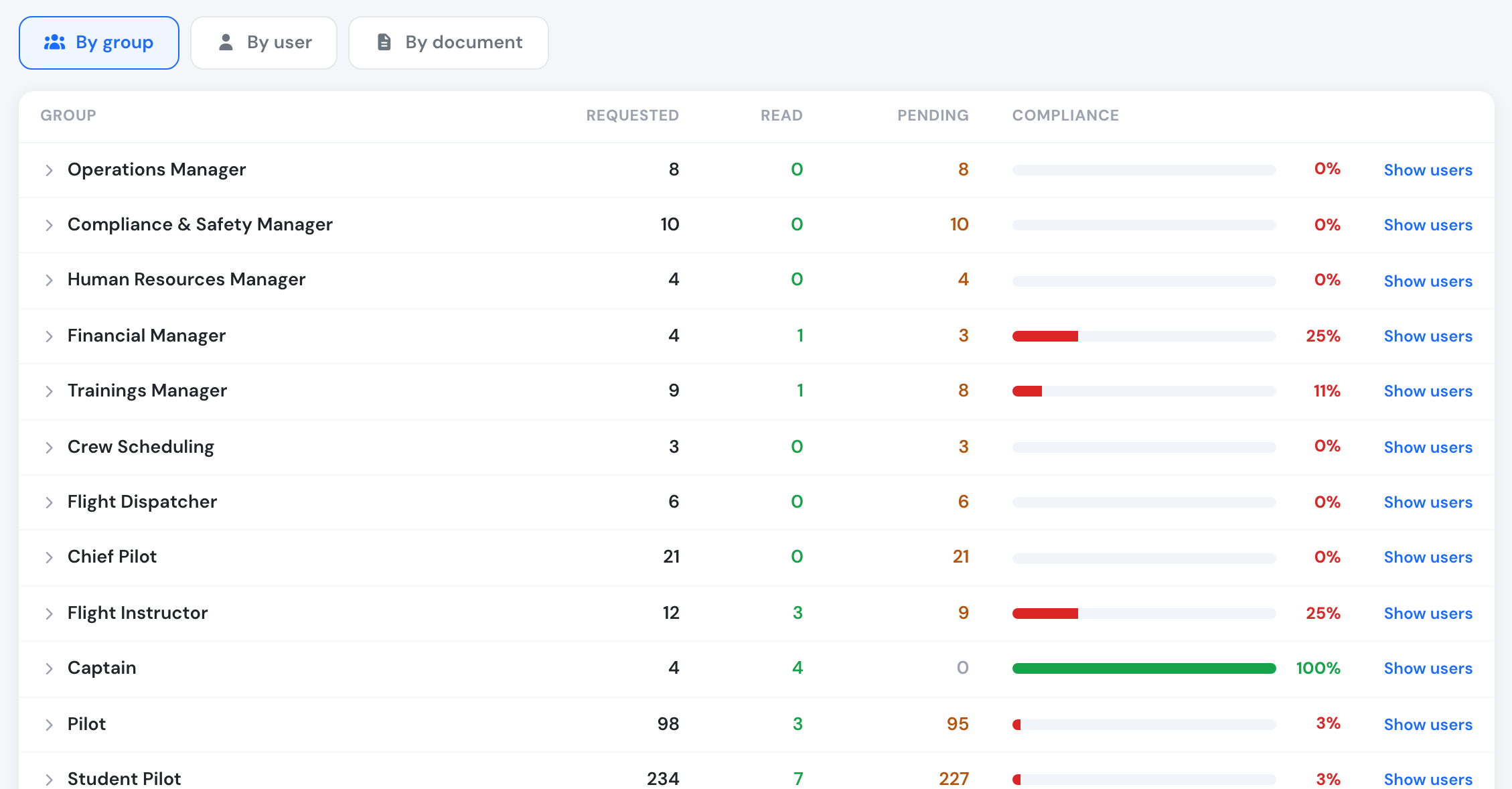The width and height of the screenshot is (1512, 789).
Task: Expand the Human Resources Manager row
Action: pos(49,280)
